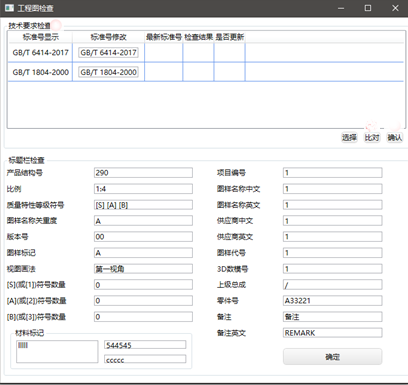Edit the GB/T 1804-2000 standard number box
This screenshot has height=385, width=408.
tap(108, 72)
